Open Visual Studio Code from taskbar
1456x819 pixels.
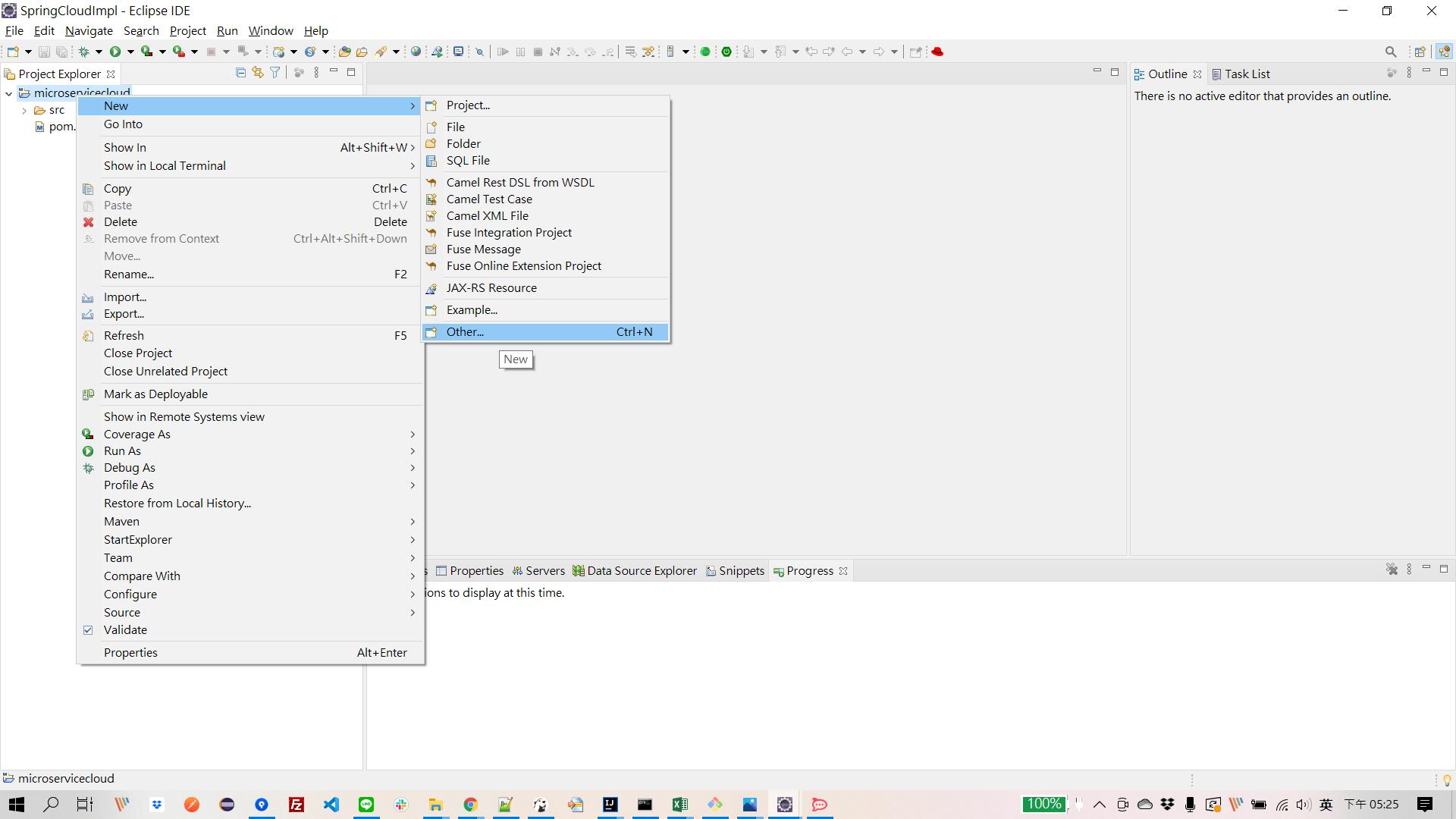(x=331, y=805)
